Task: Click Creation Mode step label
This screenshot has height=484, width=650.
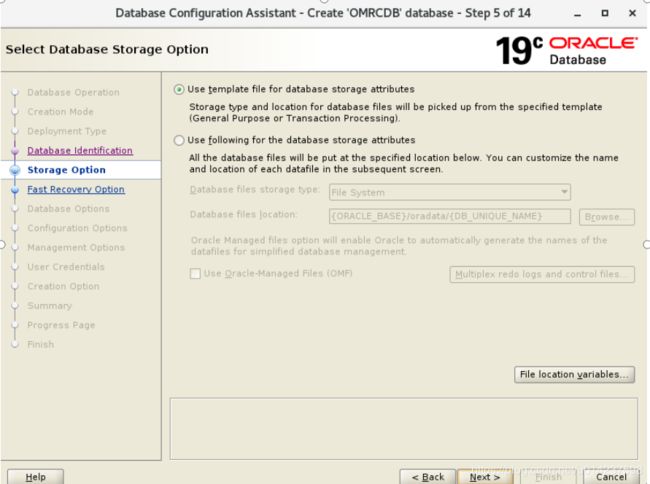Action: point(61,112)
